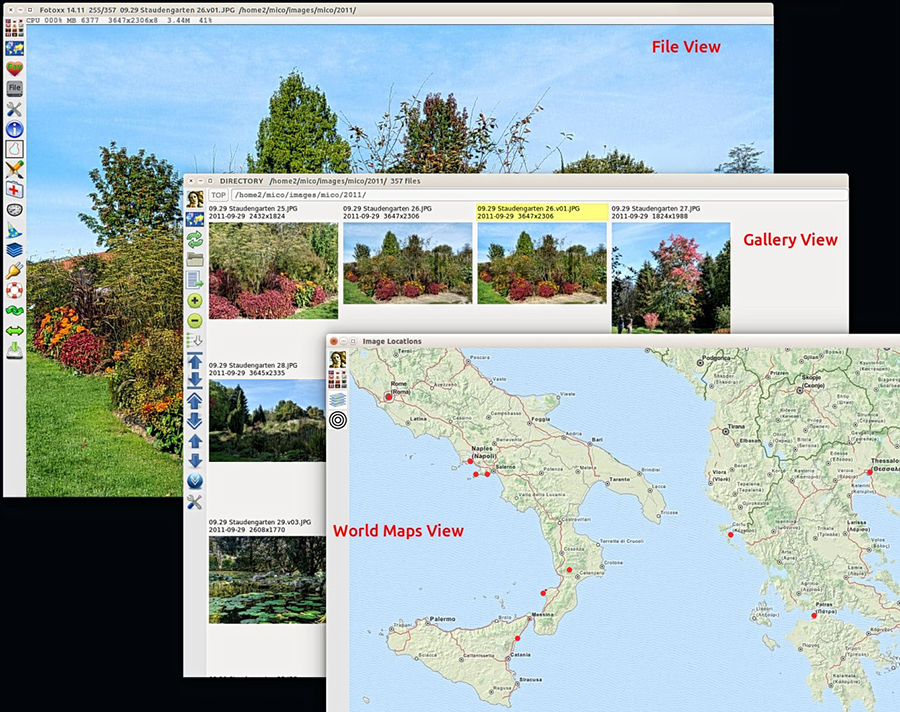This screenshot has width=900, height=712.
Task: Move down one row with plain down arrow
Action: [195, 461]
